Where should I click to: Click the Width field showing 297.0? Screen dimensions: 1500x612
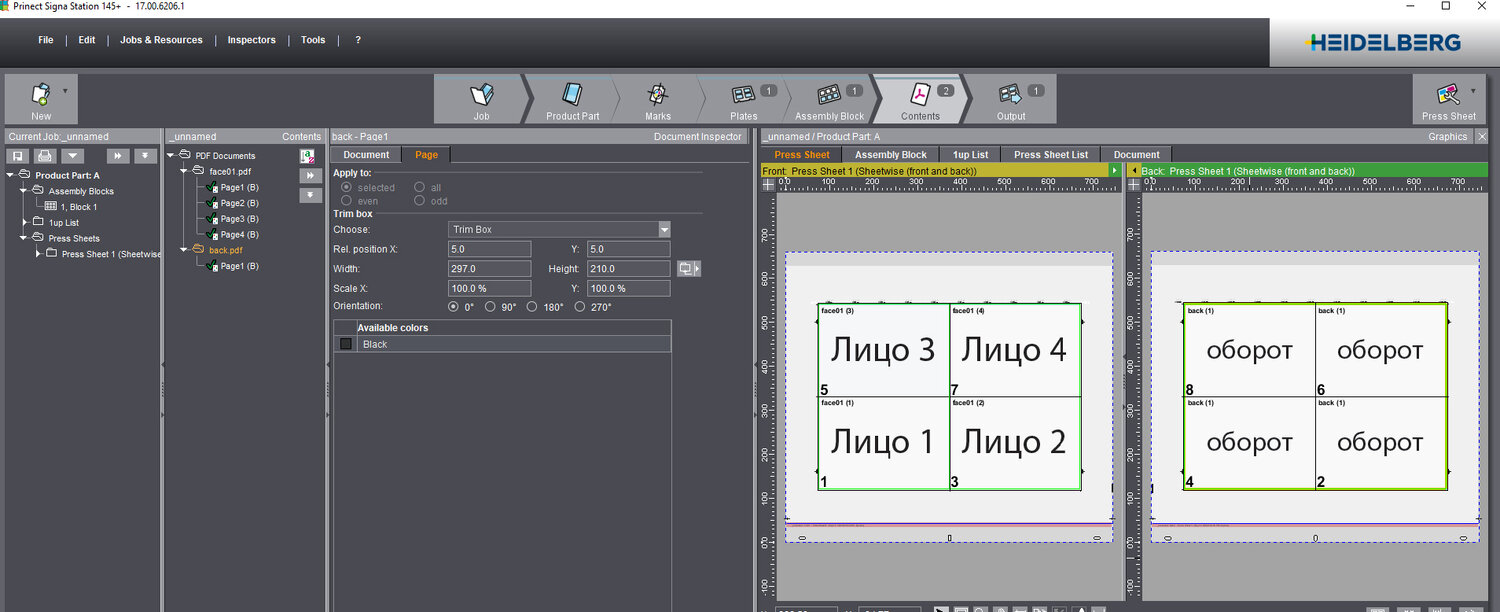tap(489, 269)
